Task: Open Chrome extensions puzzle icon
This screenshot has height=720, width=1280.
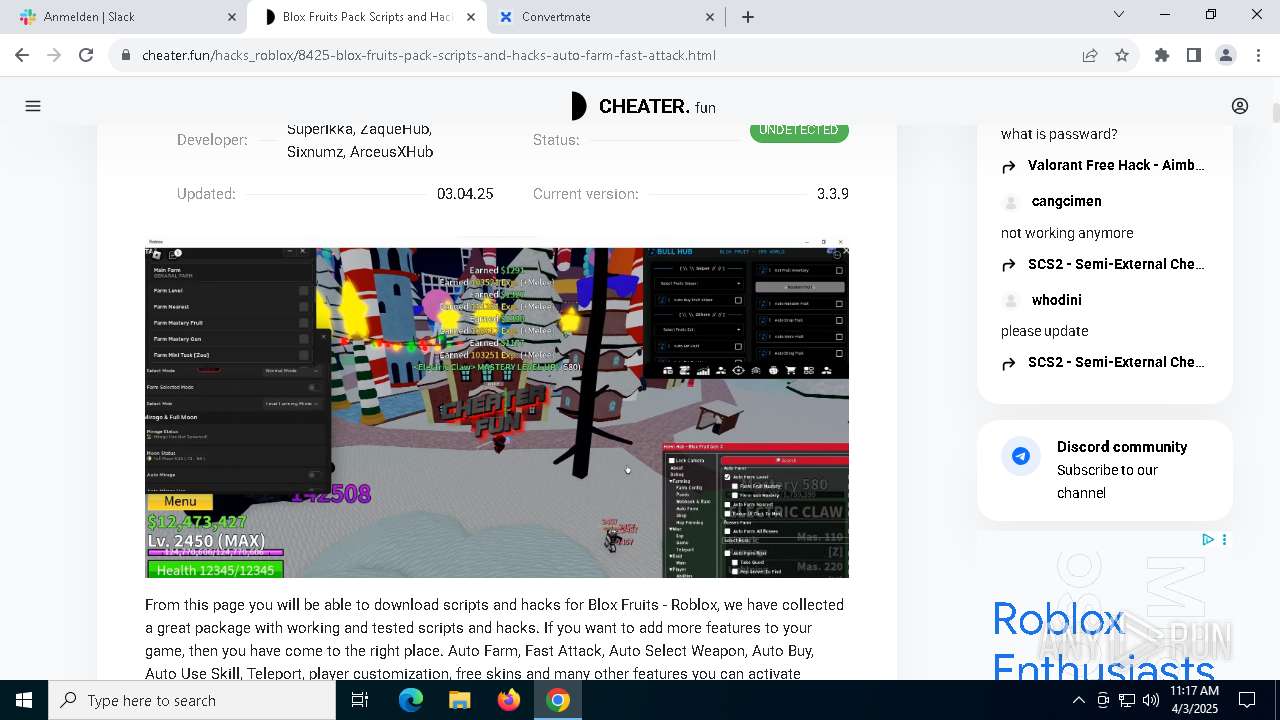Action: (x=1162, y=56)
